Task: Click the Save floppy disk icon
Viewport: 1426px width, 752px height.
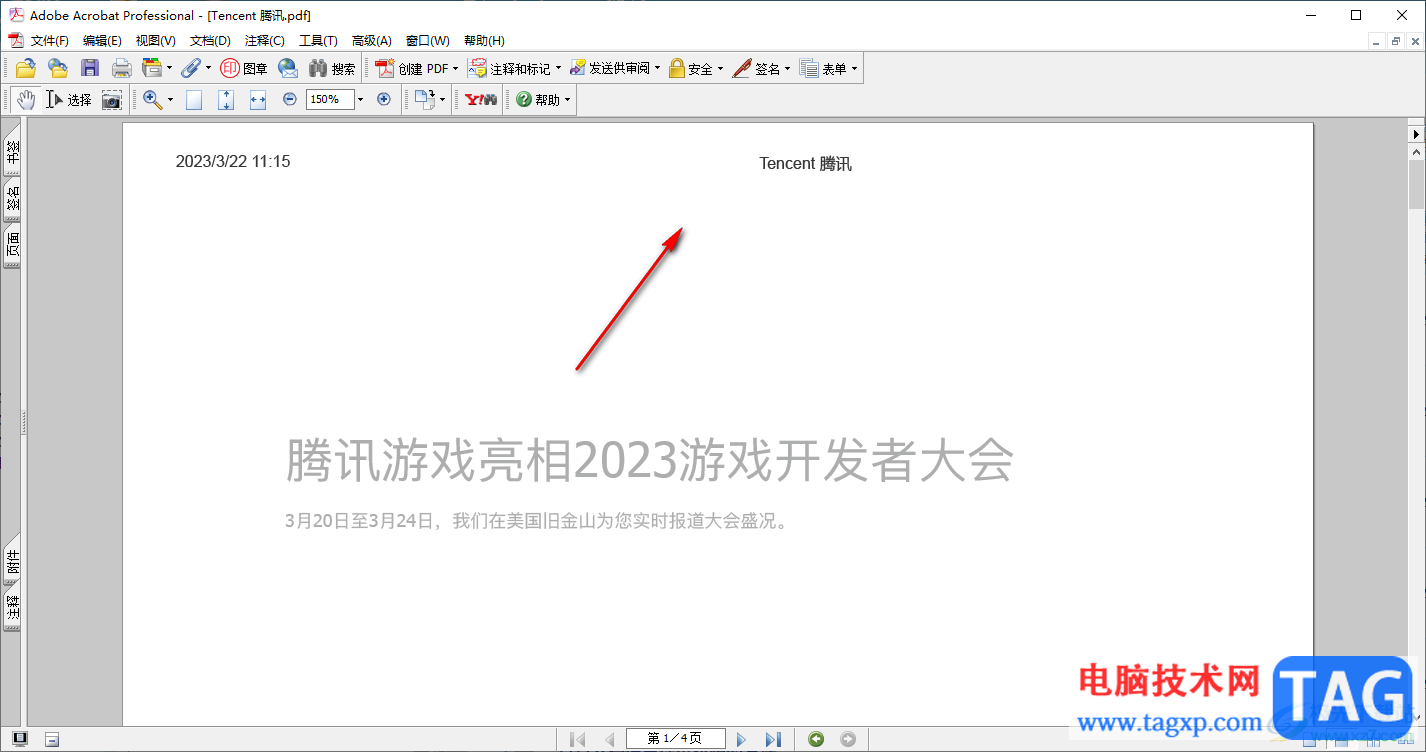Action: pyautogui.click(x=90, y=68)
